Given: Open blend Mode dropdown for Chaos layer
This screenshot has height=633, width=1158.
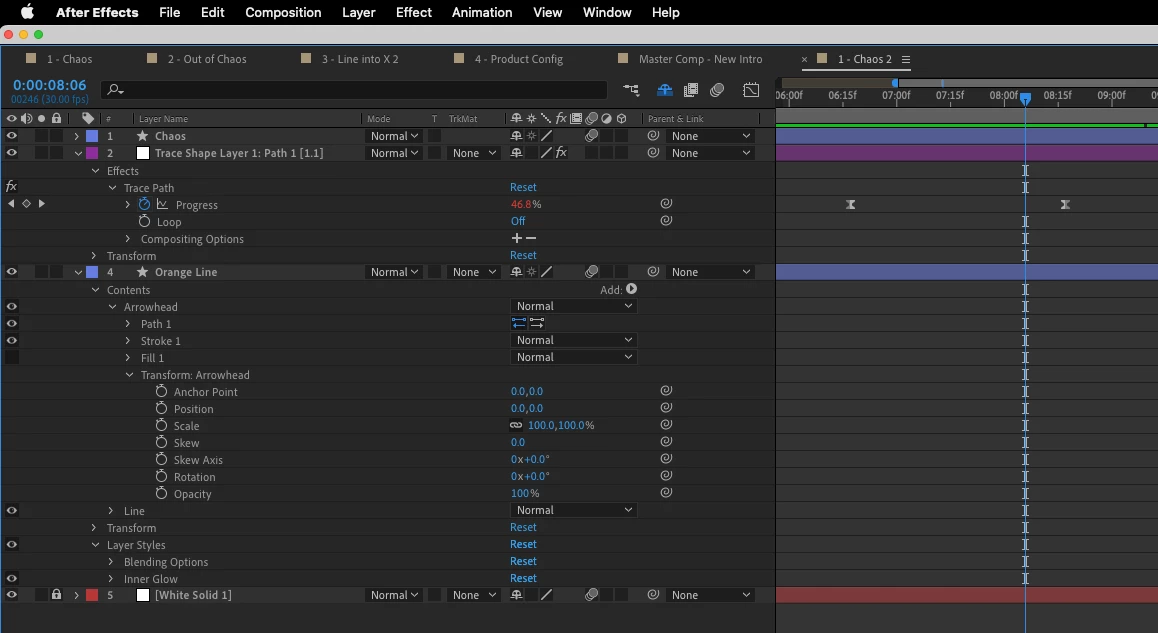Looking at the screenshot, I should point(394,136).
